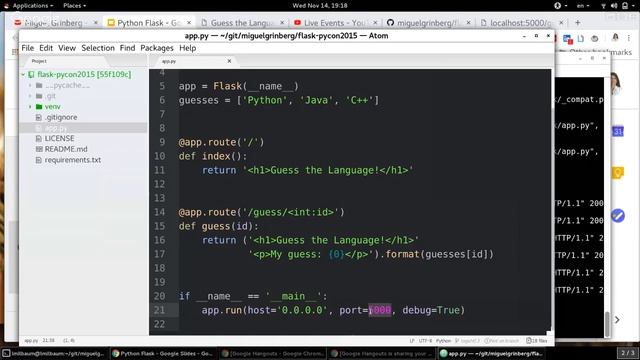
Task: Click the Chrome profile avatar icon
Action: coord(615,38)
